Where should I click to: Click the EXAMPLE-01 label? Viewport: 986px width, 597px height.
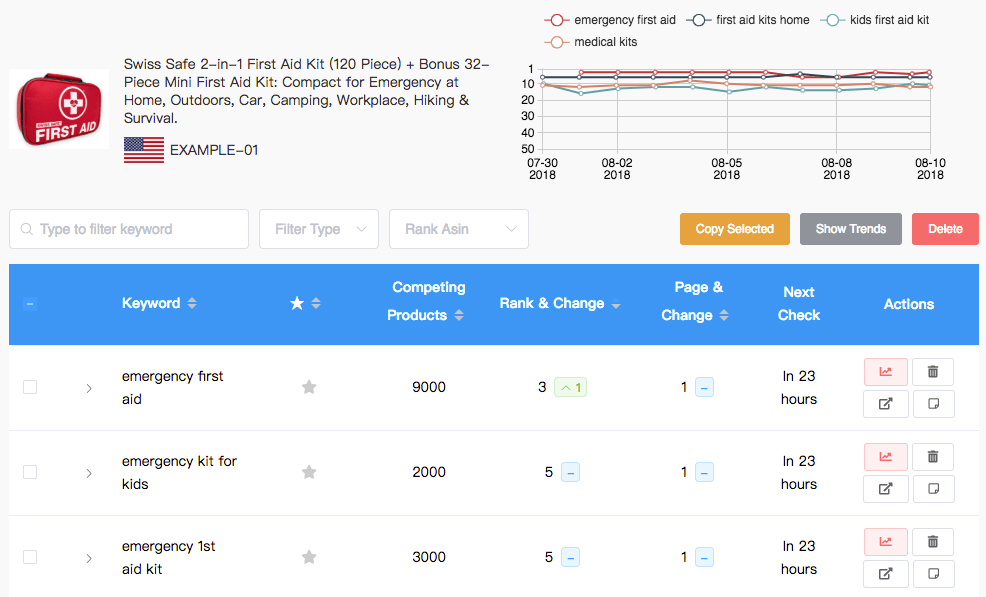(214, 150)
